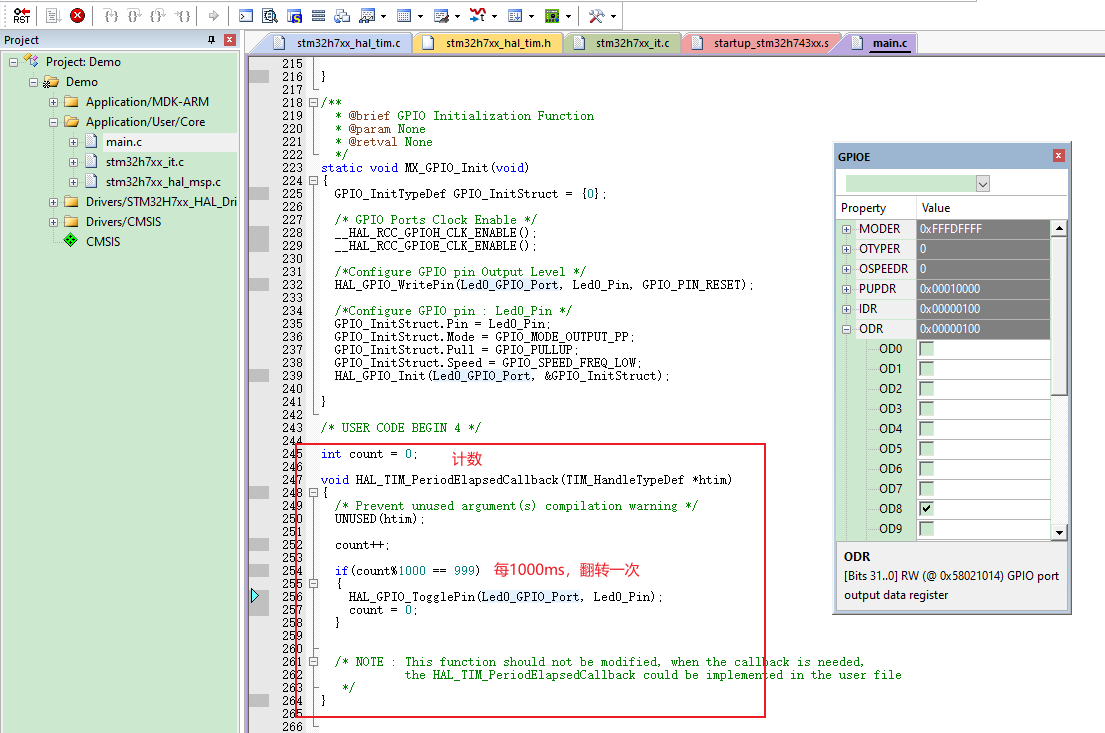Pin the Project panel with the pushpin icon
1105x733 pixels.
[211, 40]
